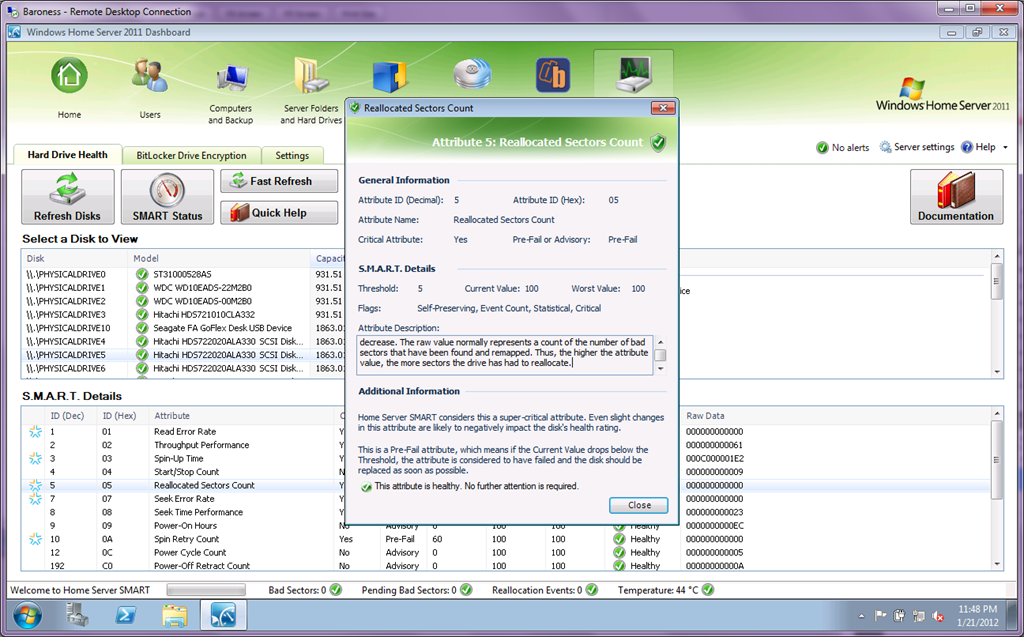Image resolution: width=1024 pixels, height=637 pixels.
Task: Click the check icon beside 'This attribute is healthy'
Action: pyautogui.click(x=366, y=487)
